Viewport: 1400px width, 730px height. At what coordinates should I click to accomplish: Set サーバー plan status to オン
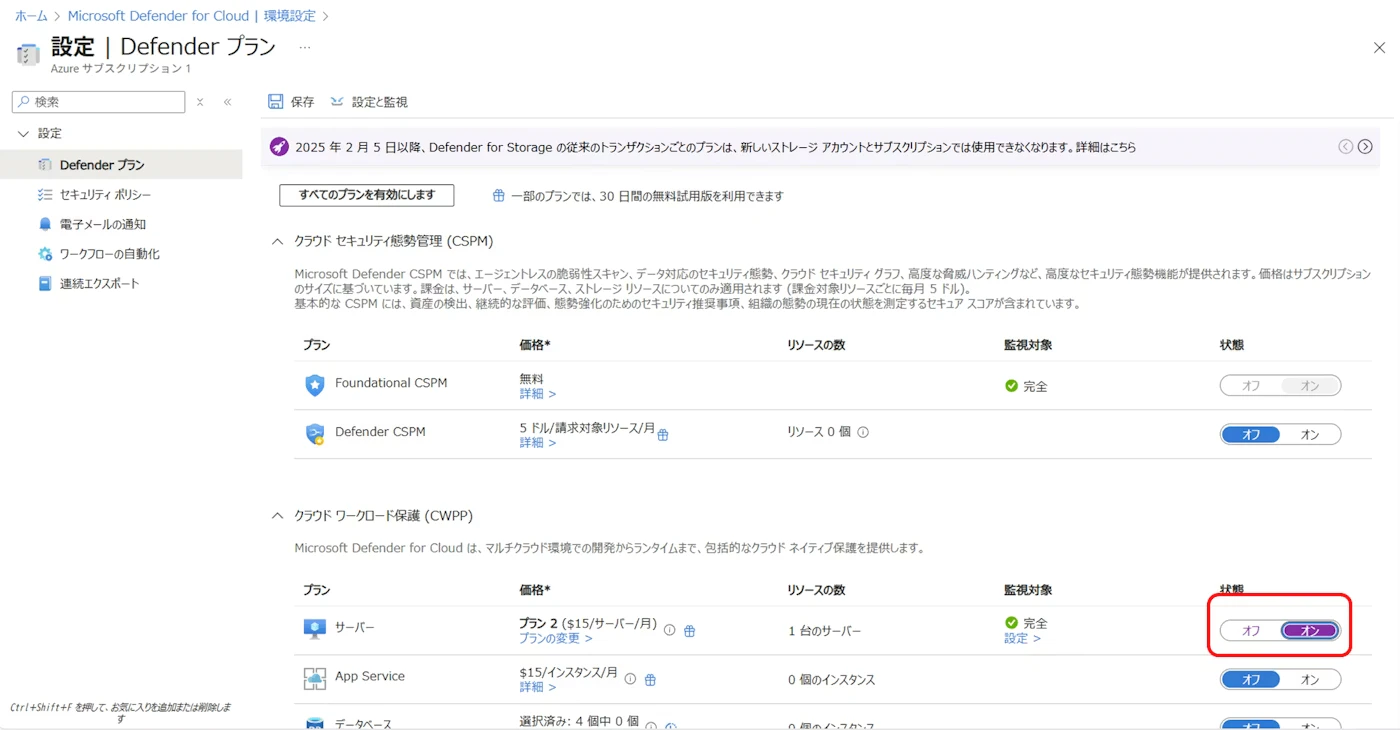1310,631
